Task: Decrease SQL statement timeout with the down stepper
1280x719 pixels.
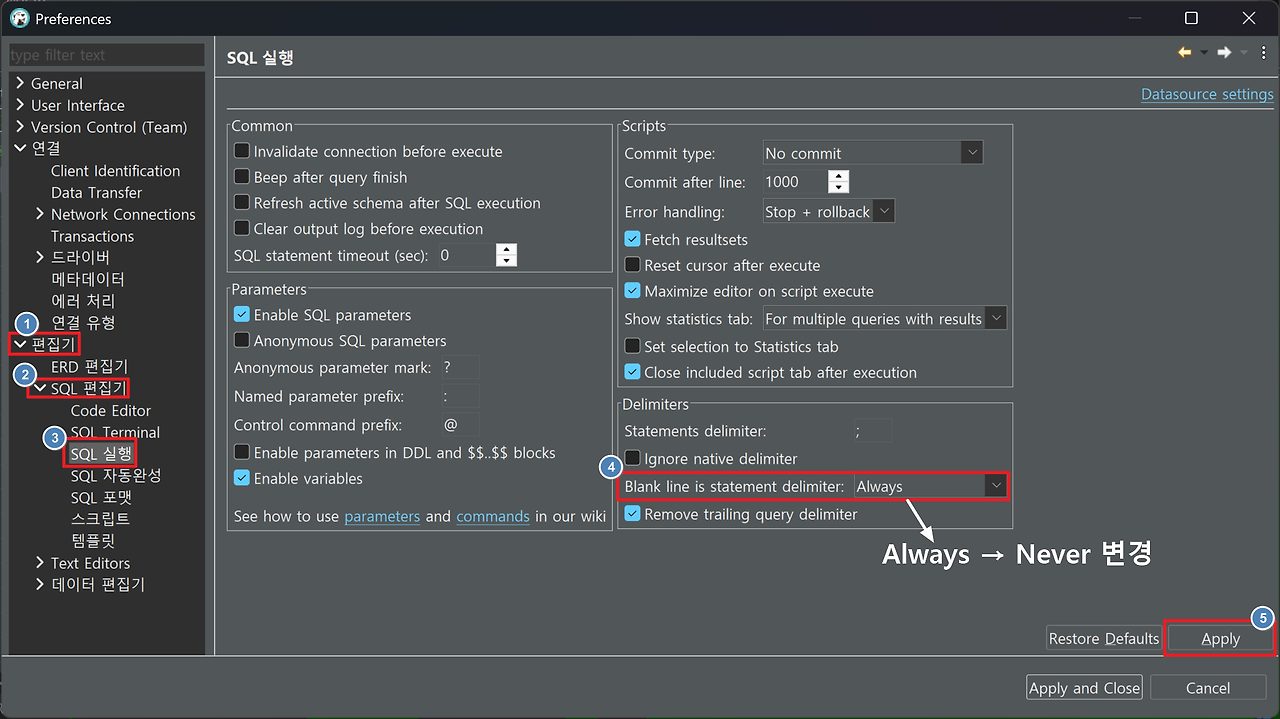Action: pyautogui.click(x=506, y=260)
